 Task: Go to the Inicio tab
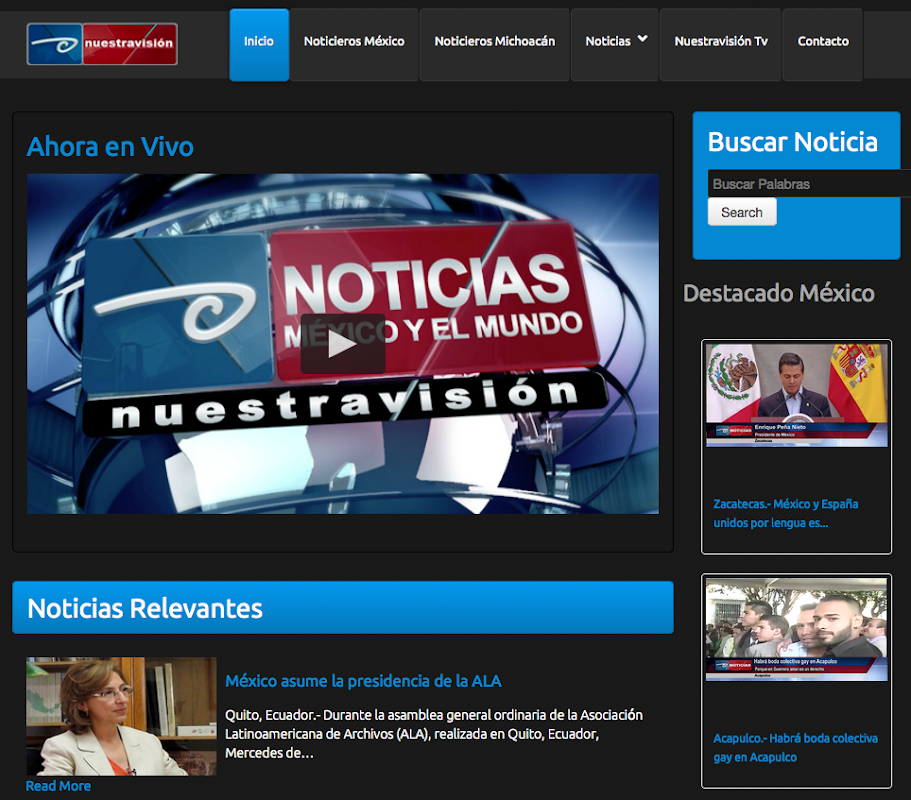[259, 45]
